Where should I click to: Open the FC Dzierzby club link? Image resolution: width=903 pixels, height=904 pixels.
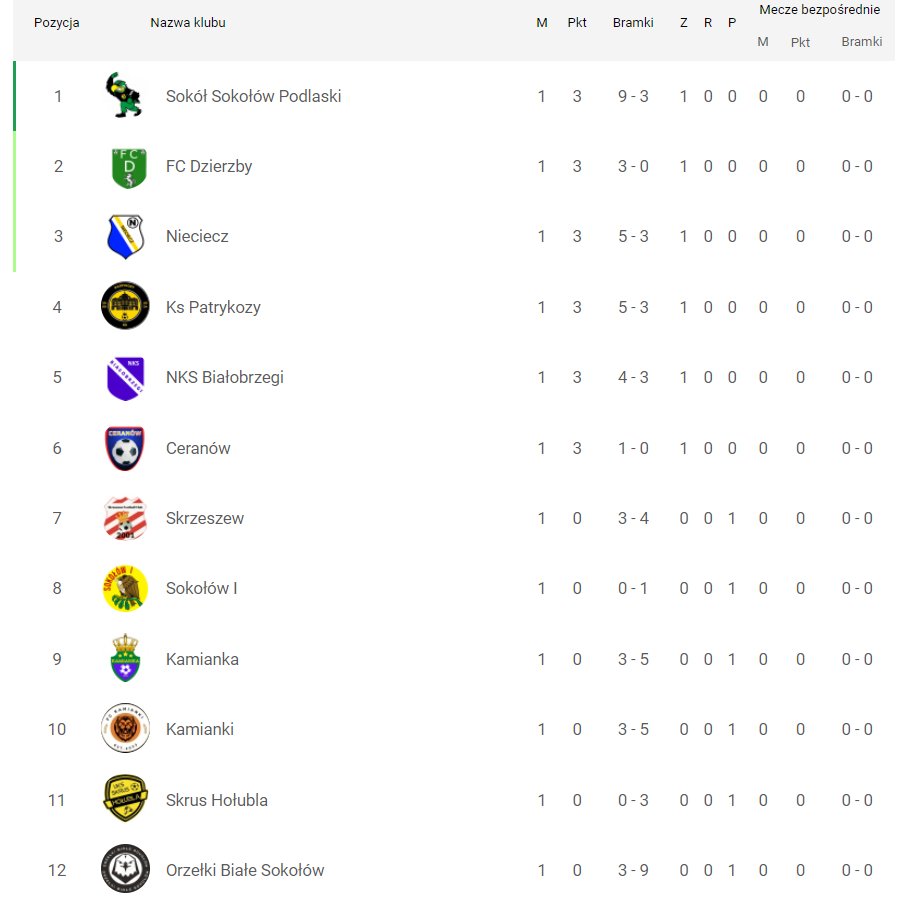(x=209, y=167)
